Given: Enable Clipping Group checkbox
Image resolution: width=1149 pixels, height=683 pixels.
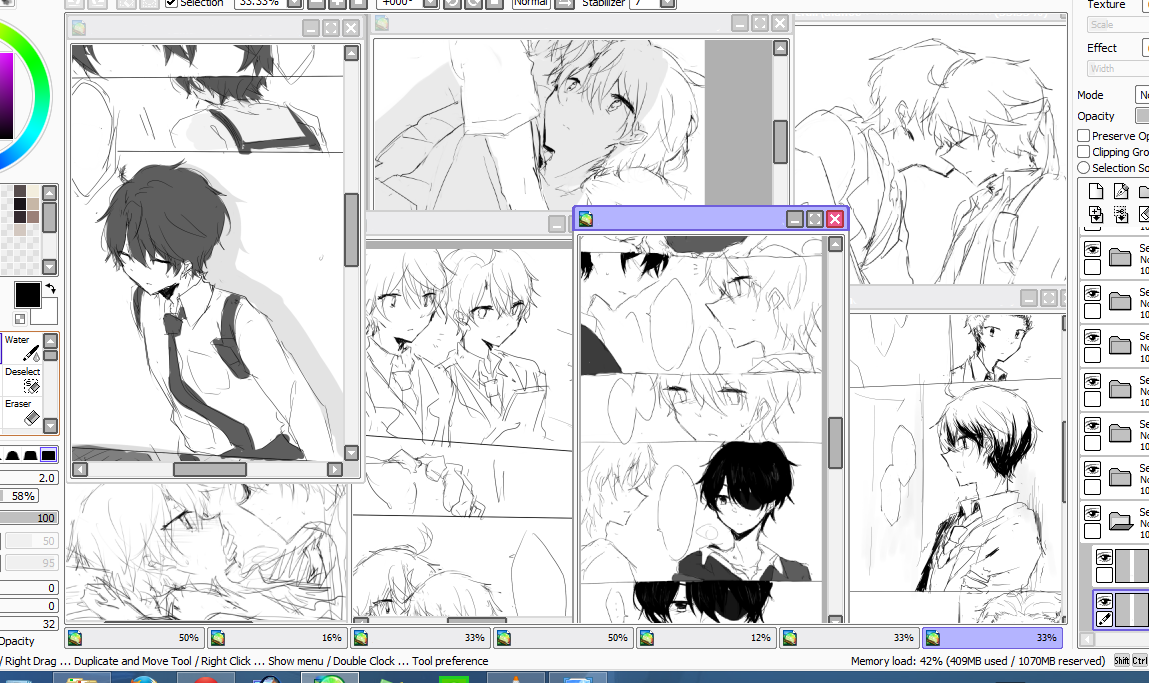Looking at the screenshot, I should 1084,152.
